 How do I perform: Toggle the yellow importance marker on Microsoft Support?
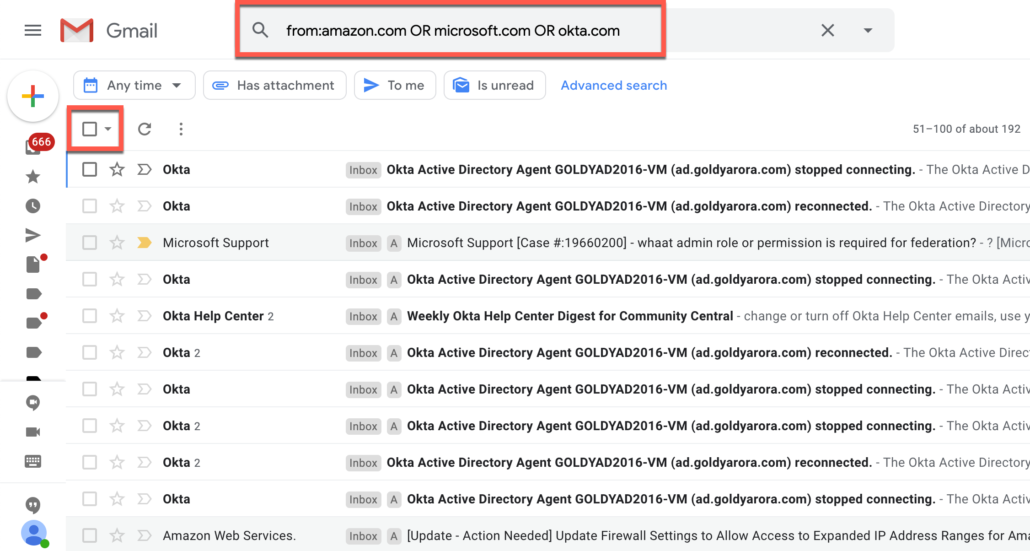[x=145, y=243]
